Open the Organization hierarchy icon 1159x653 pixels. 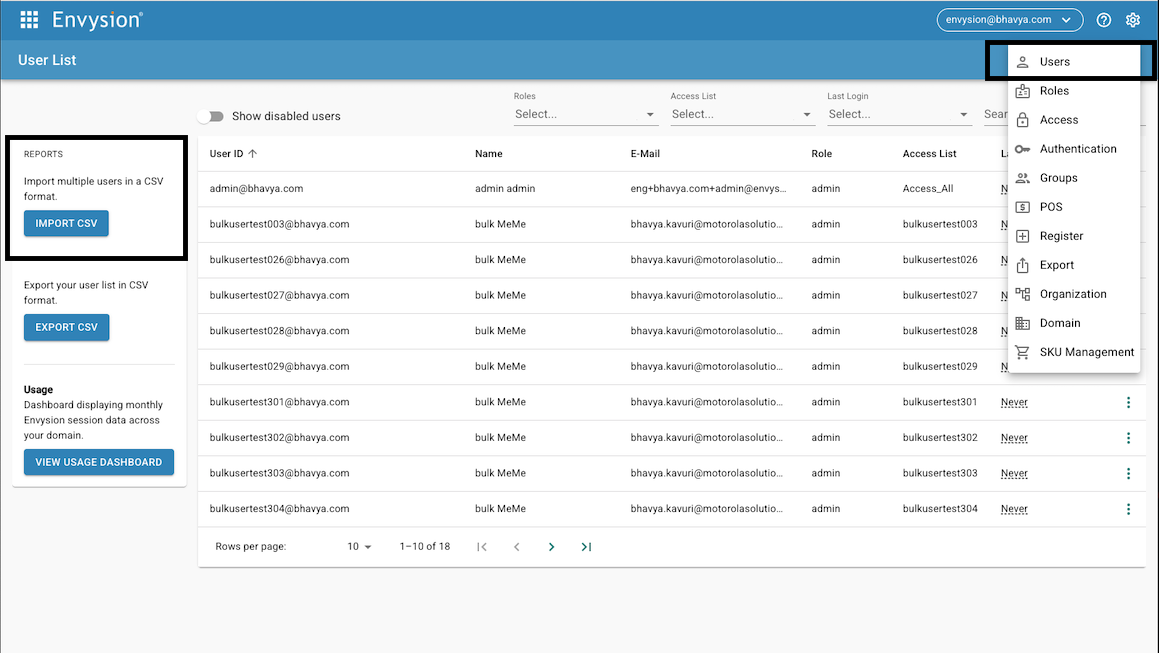point(1022,293)
